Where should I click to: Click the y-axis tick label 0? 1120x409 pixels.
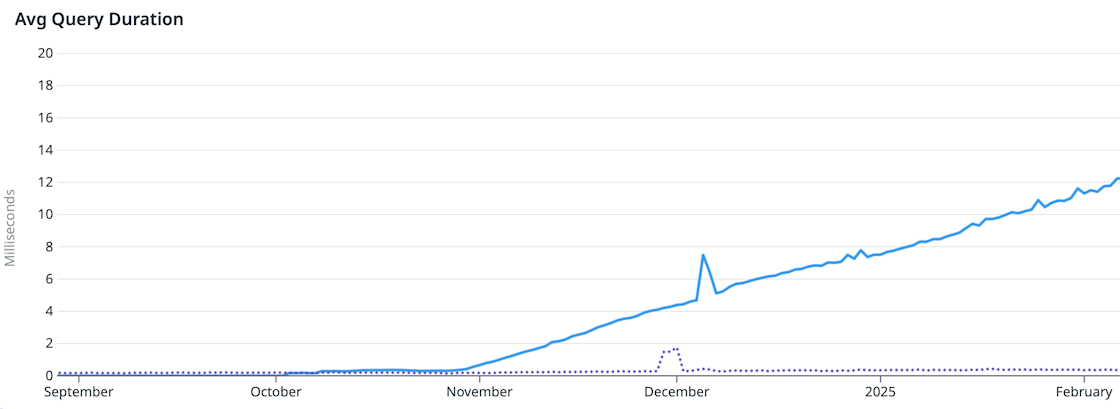click(x=47, y=376)
